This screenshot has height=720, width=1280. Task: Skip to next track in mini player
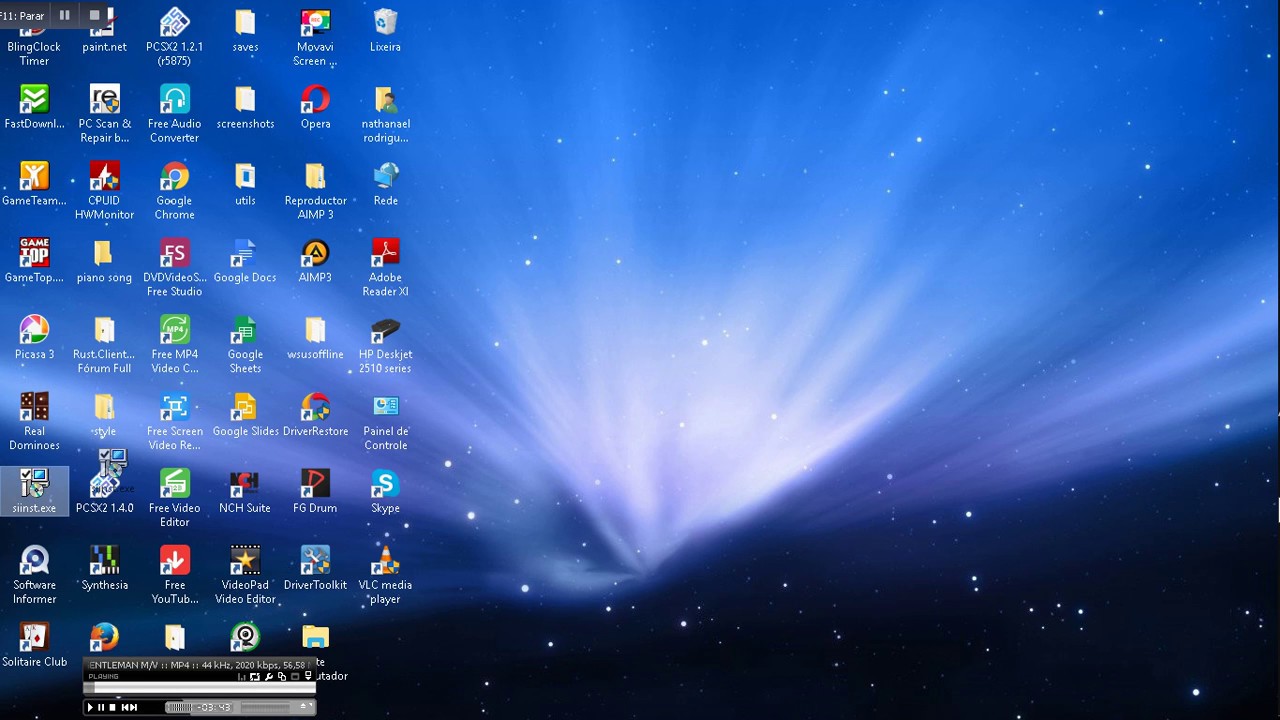pos(133,707)
